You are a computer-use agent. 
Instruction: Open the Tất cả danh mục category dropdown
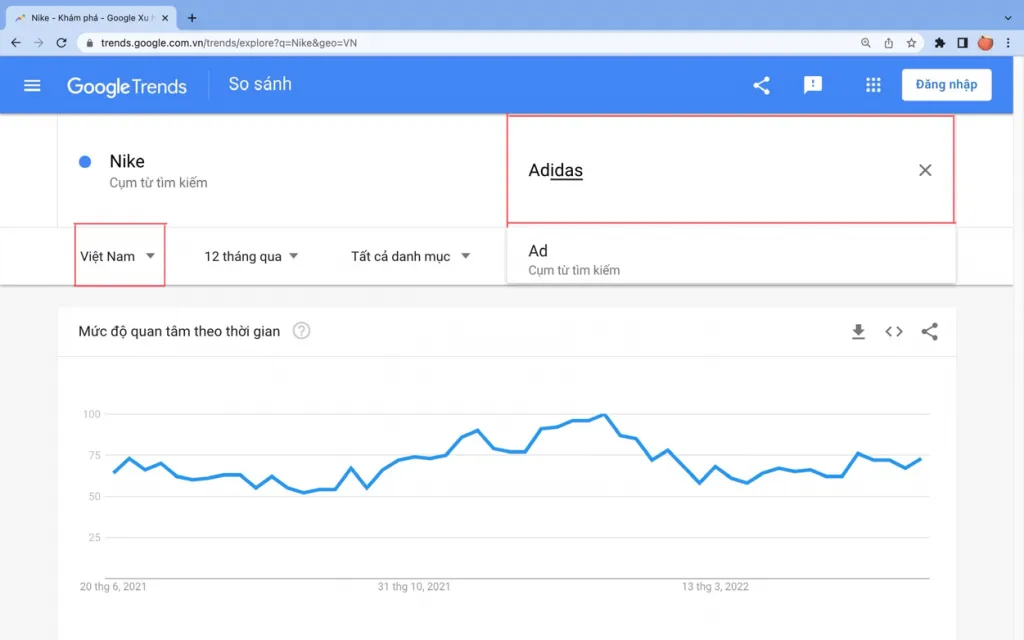tap(410, 256)
